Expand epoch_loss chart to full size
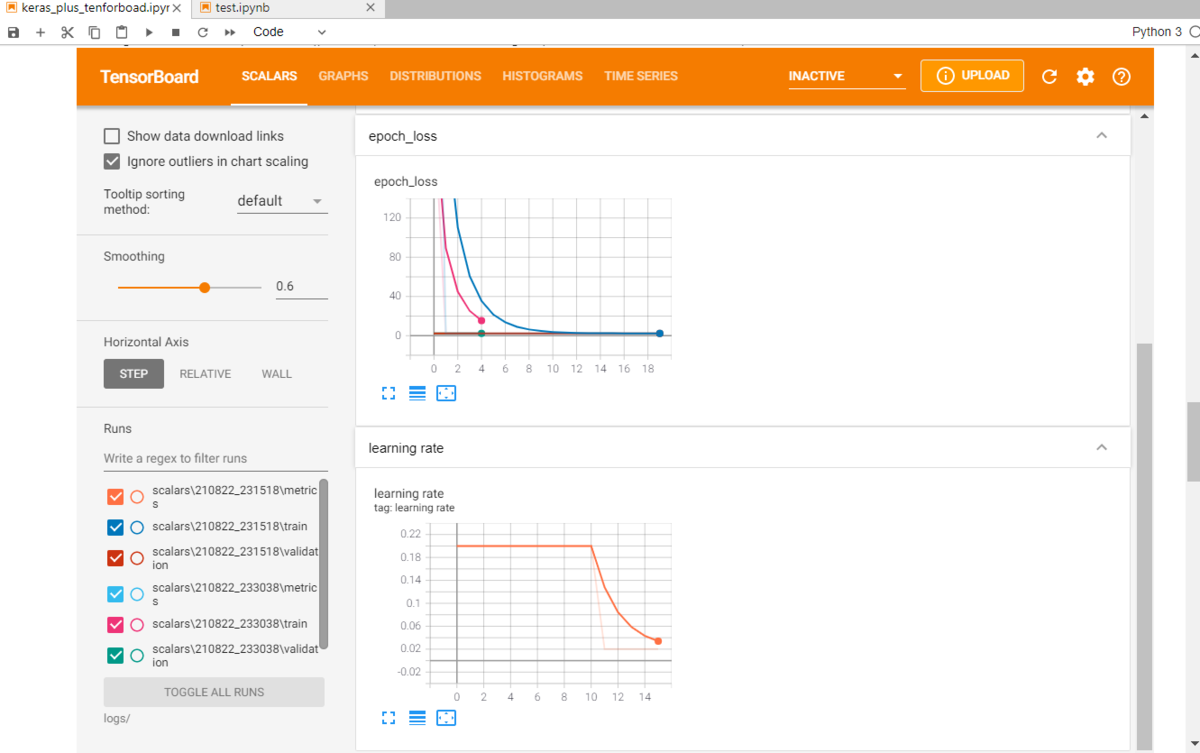 389,393
